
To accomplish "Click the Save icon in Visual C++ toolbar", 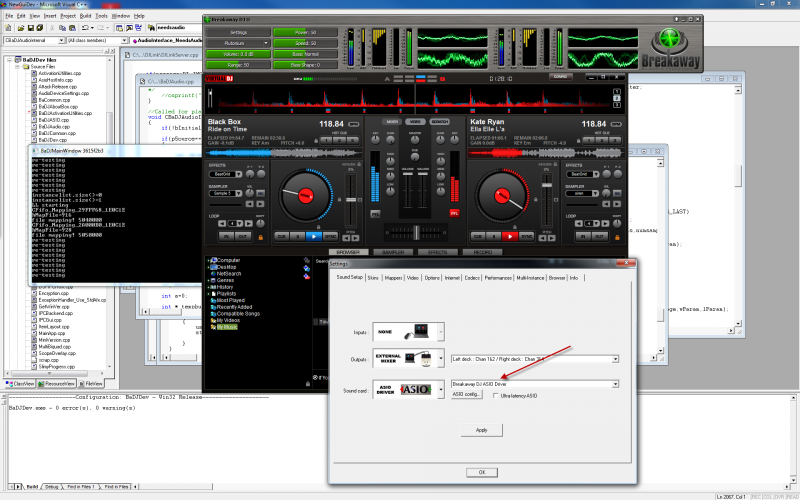I will (x=31, y=28).
